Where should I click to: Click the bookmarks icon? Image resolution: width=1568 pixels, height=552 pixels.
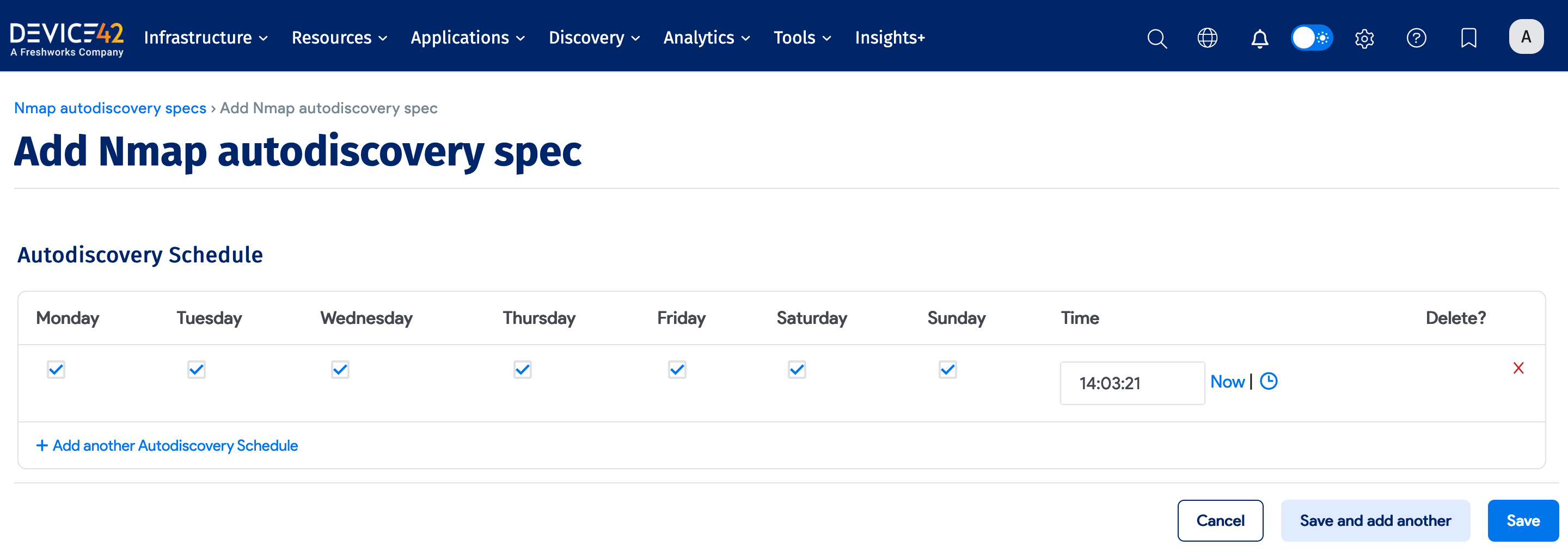pos(1469,38)
